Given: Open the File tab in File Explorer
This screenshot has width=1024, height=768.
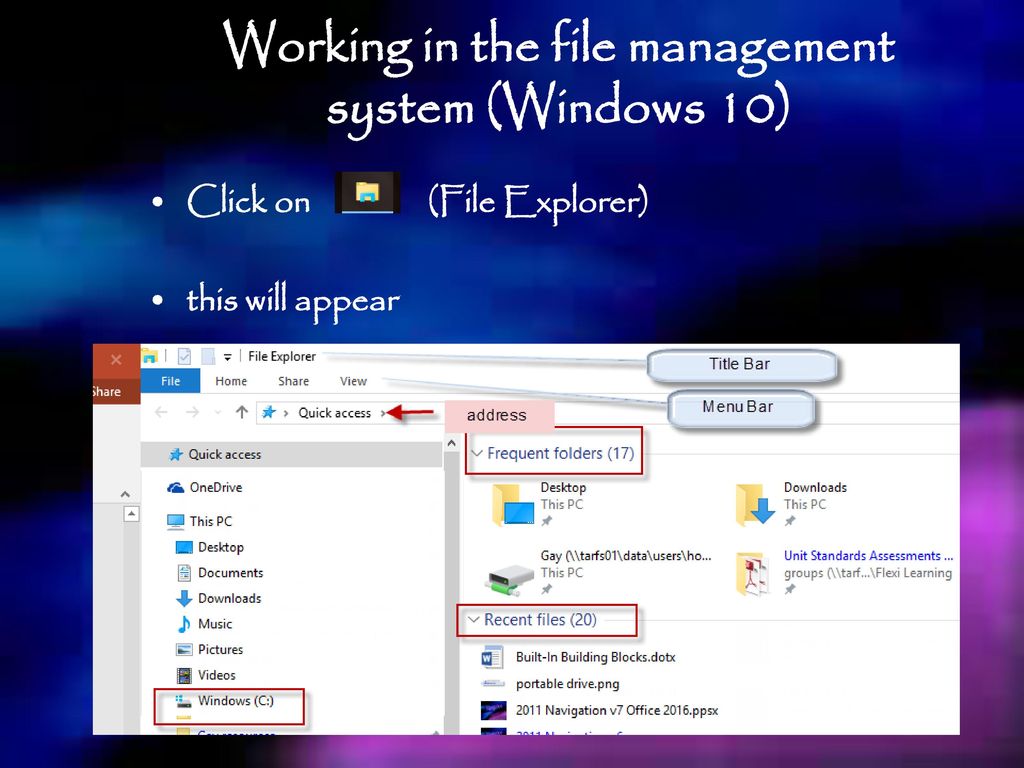Looking at the screenshot, I should click(170, 381).
